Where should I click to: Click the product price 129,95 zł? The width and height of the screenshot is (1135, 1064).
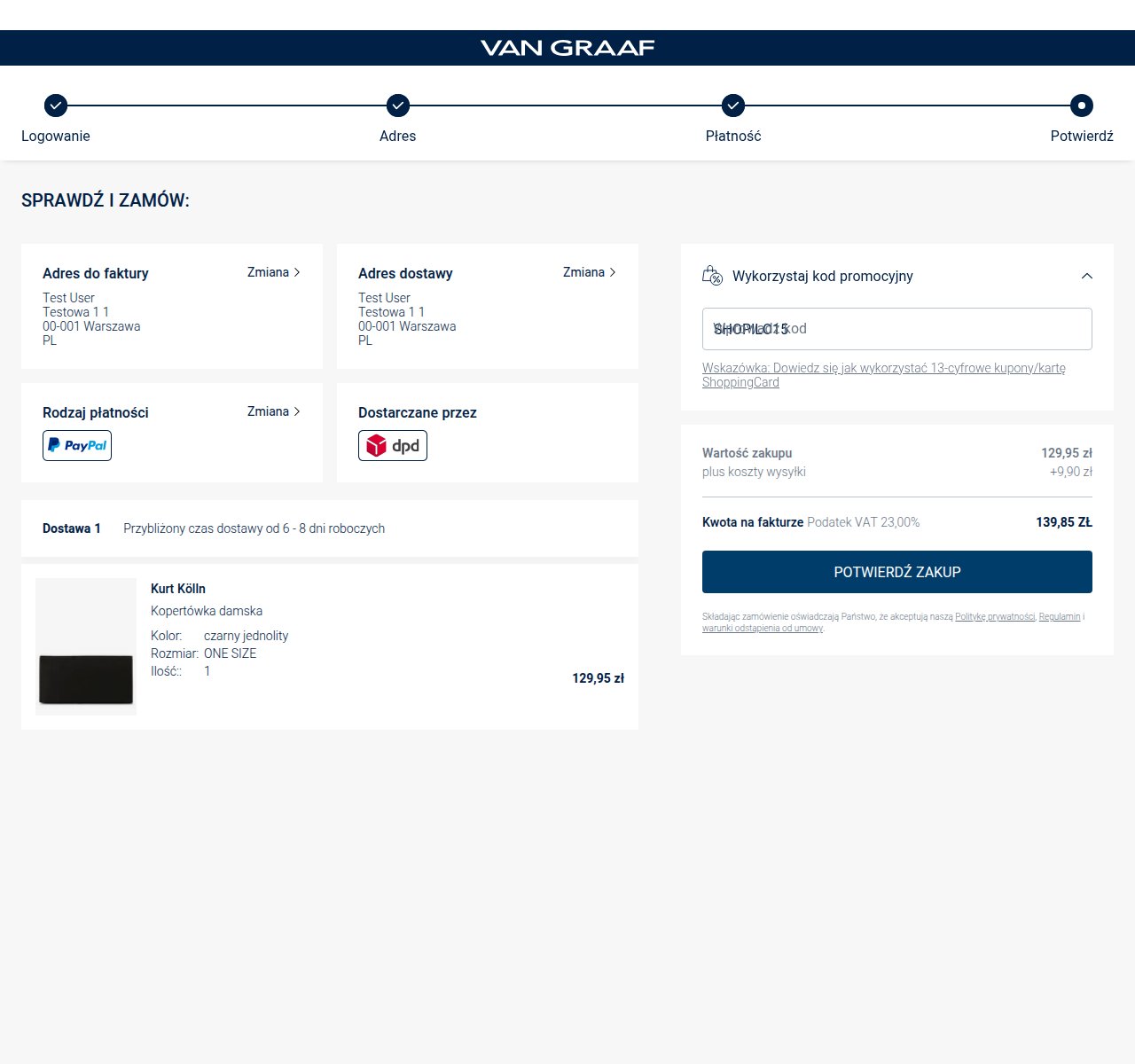coord(599,678)
